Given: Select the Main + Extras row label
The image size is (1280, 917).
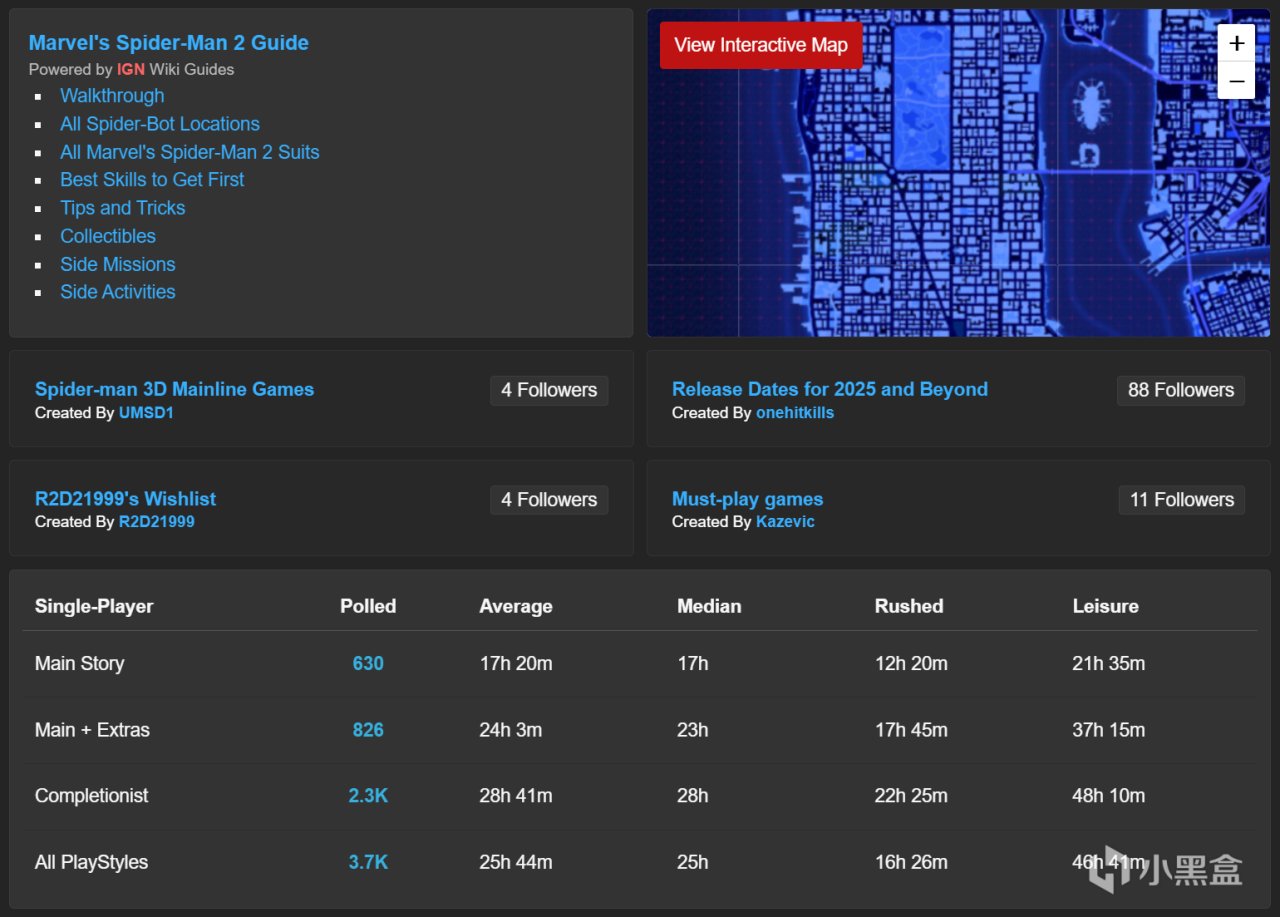Looking at the screenshot, I should (92, 730).
